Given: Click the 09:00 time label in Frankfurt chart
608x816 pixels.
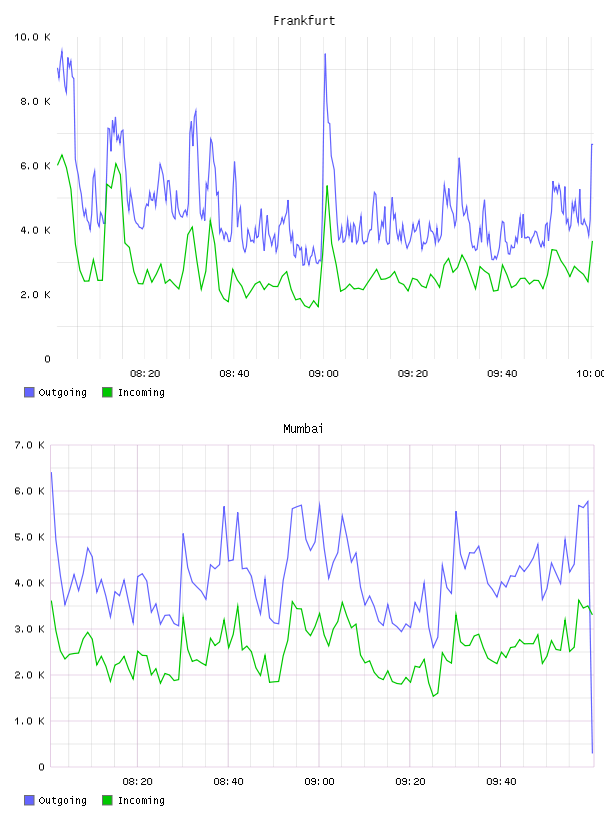Looking at the screenshot, I should [x=323, y=374].
